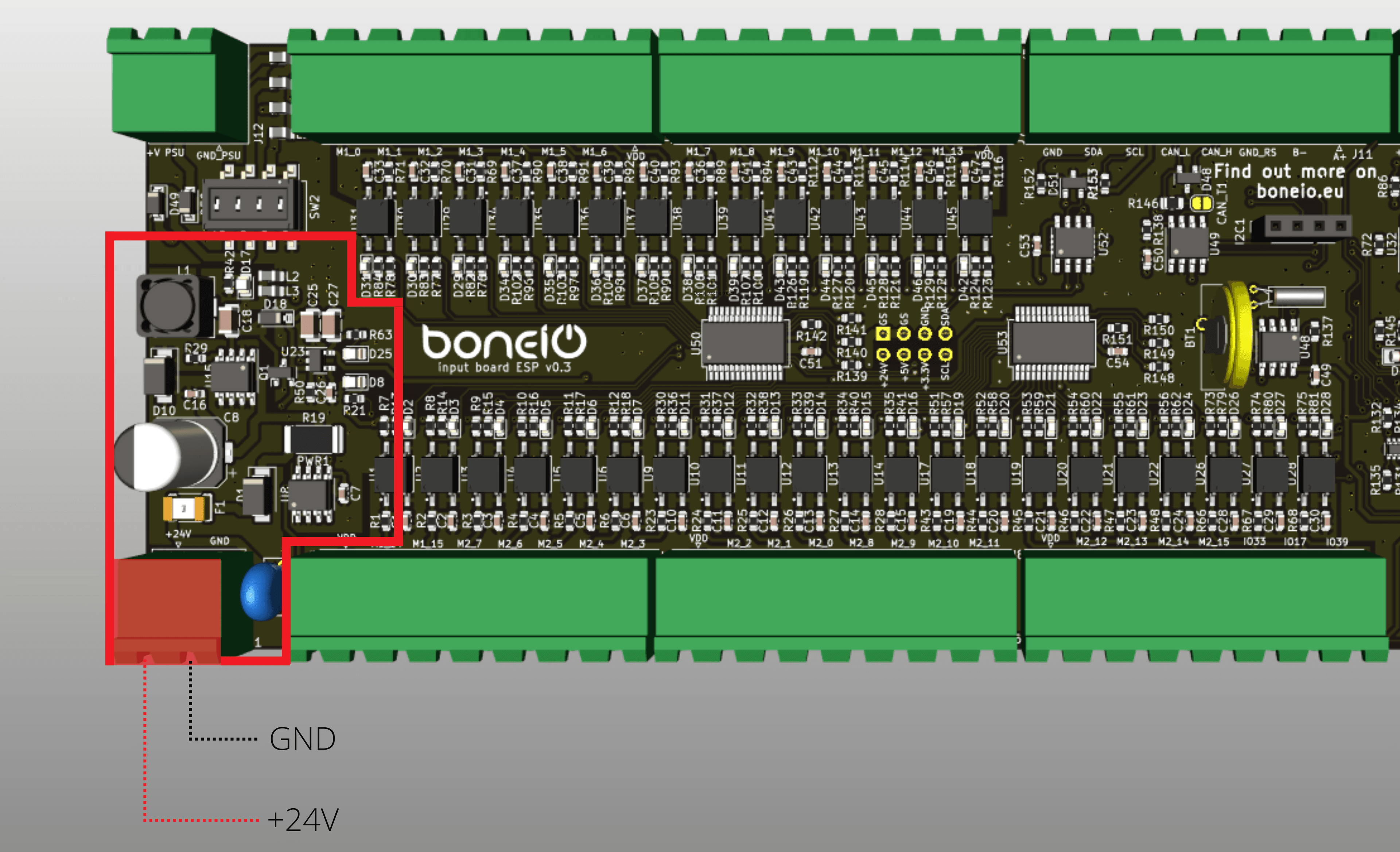Click the L1 inductor component

(168, 306)
